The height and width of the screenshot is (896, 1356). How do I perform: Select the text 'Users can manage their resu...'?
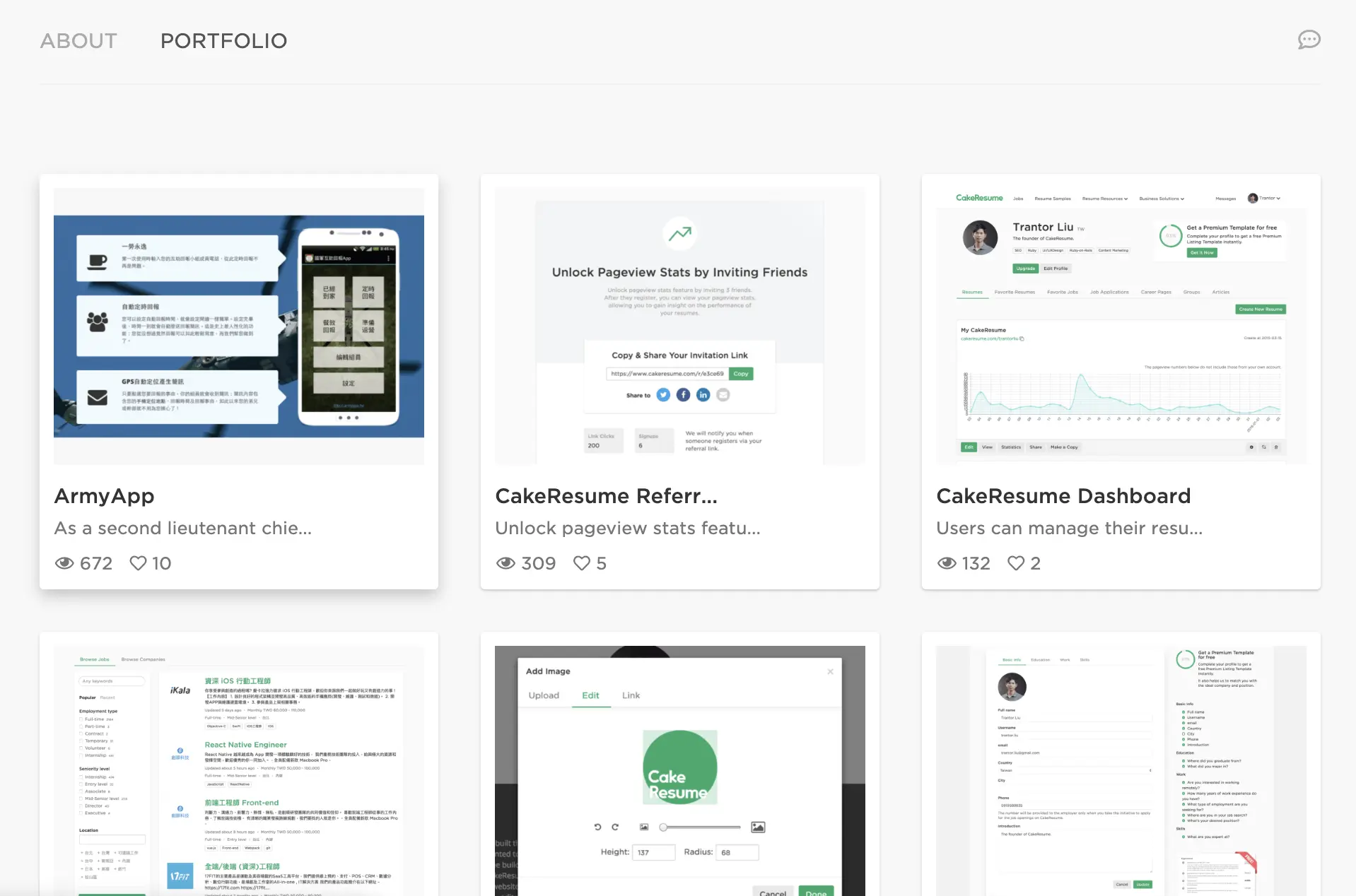click(x=1069, y=529)
